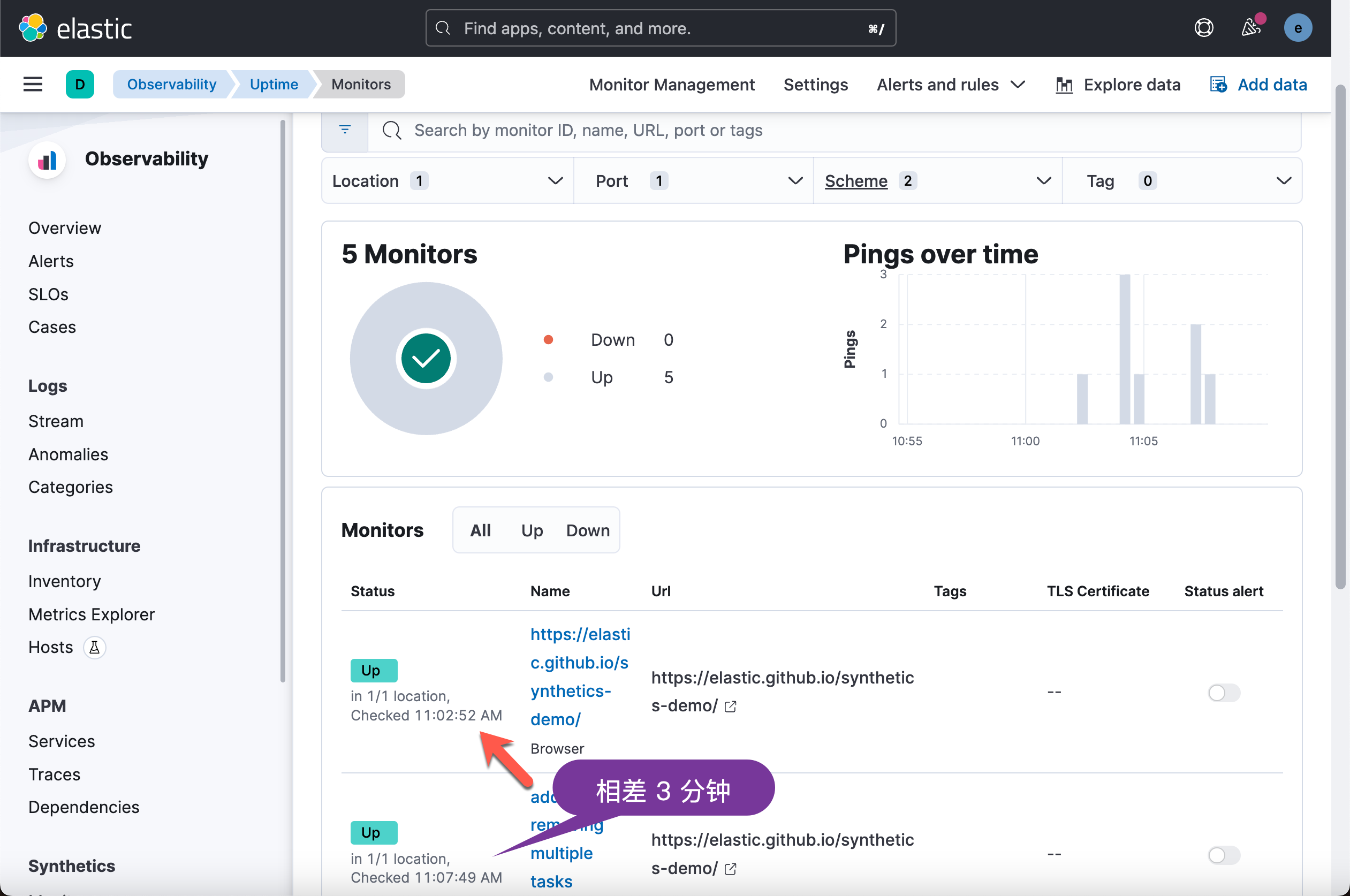Enable status alert for first monitor

(x=1223, y=693)
